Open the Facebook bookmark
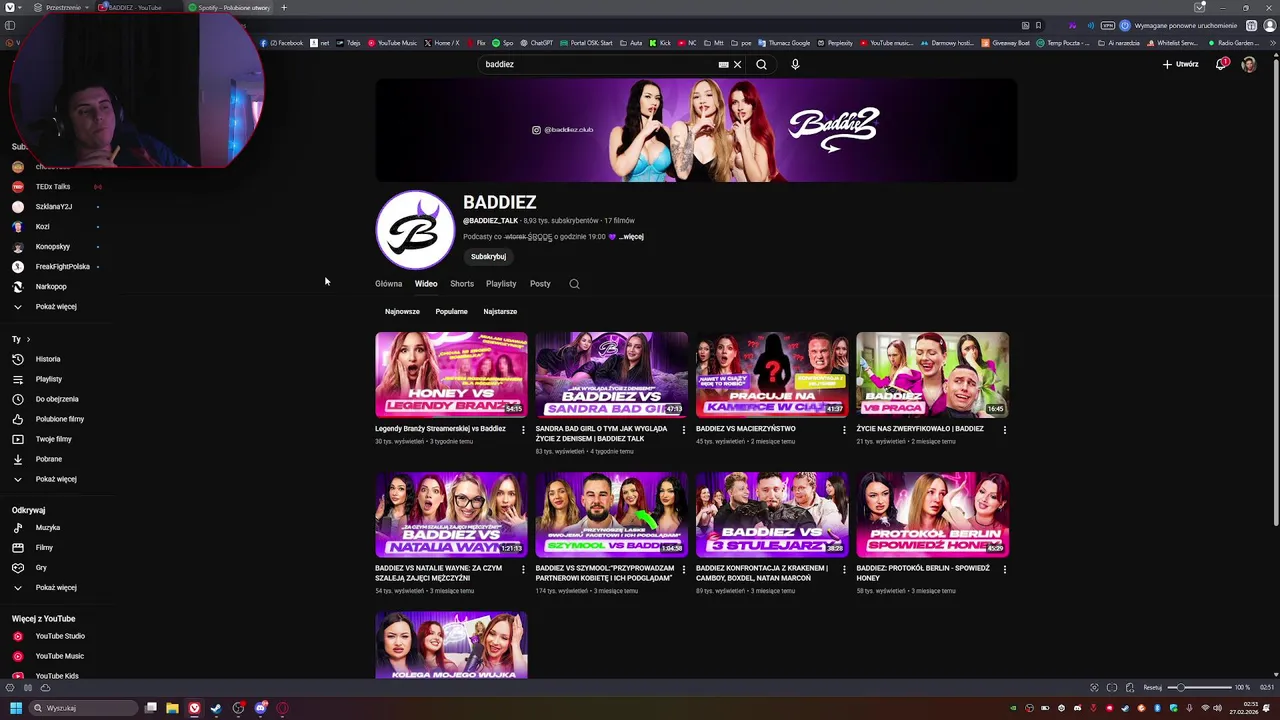Viewport: 1280px width, 720px height. pos(282,43)
